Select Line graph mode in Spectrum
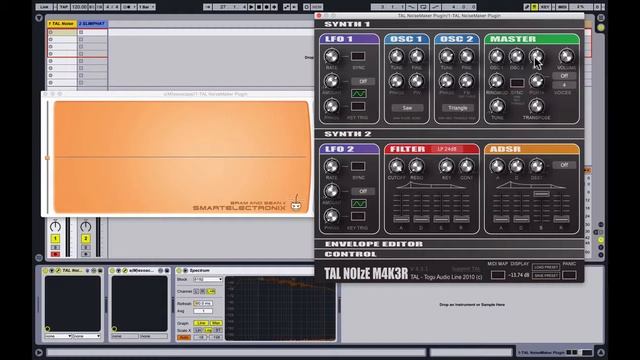640x360 pixels. (200, 323)
